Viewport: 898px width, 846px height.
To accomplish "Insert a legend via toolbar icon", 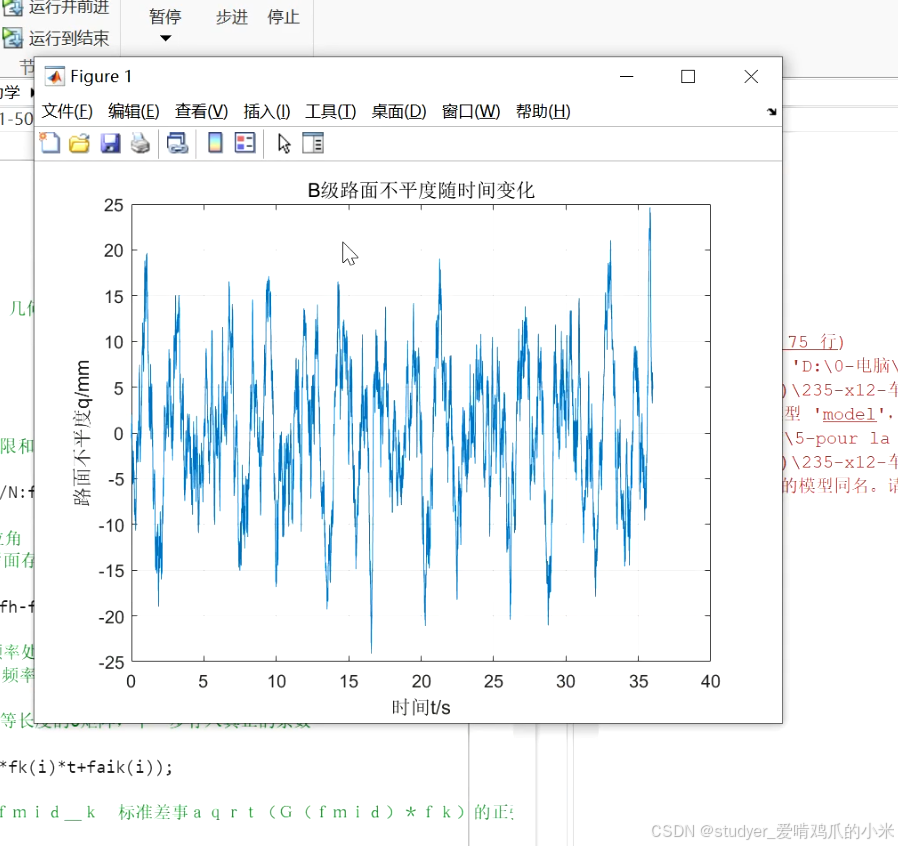I will (245, 143).
